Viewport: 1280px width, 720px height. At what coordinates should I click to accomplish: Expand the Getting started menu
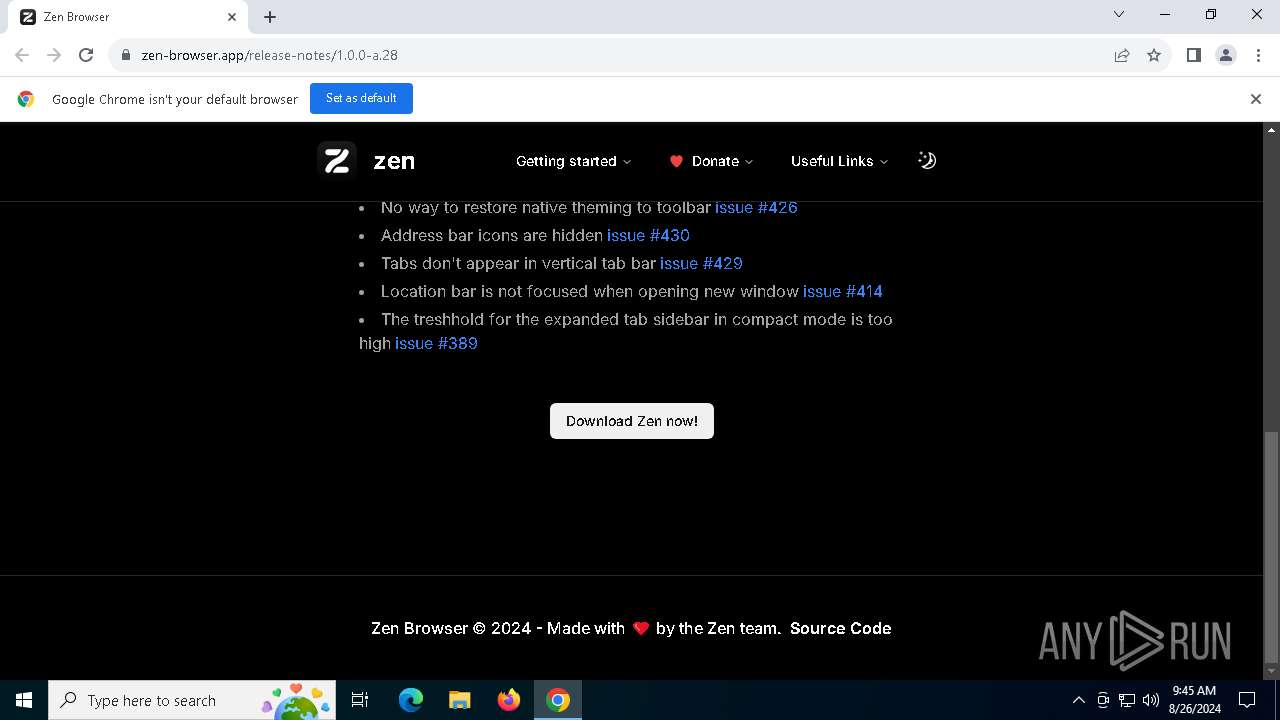[x=573, y=161]
